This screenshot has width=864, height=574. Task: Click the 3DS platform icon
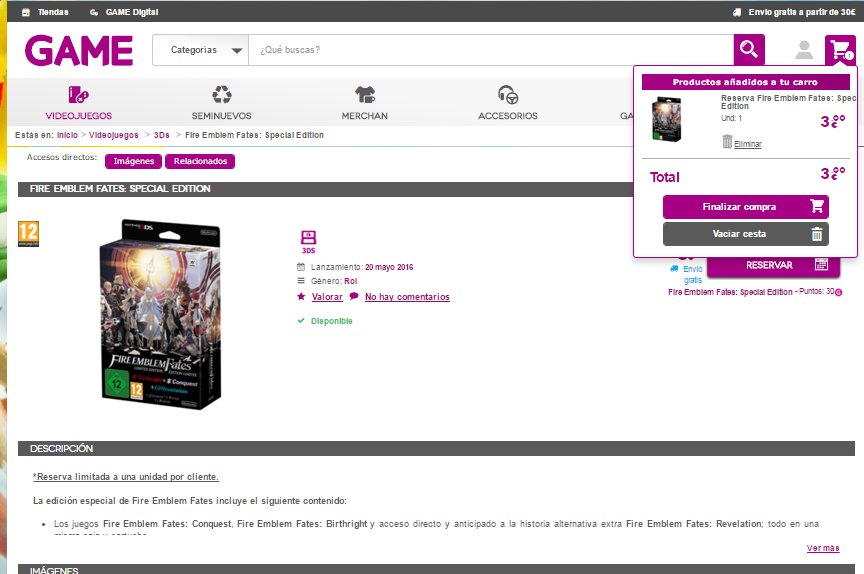[x=309, y=241]
